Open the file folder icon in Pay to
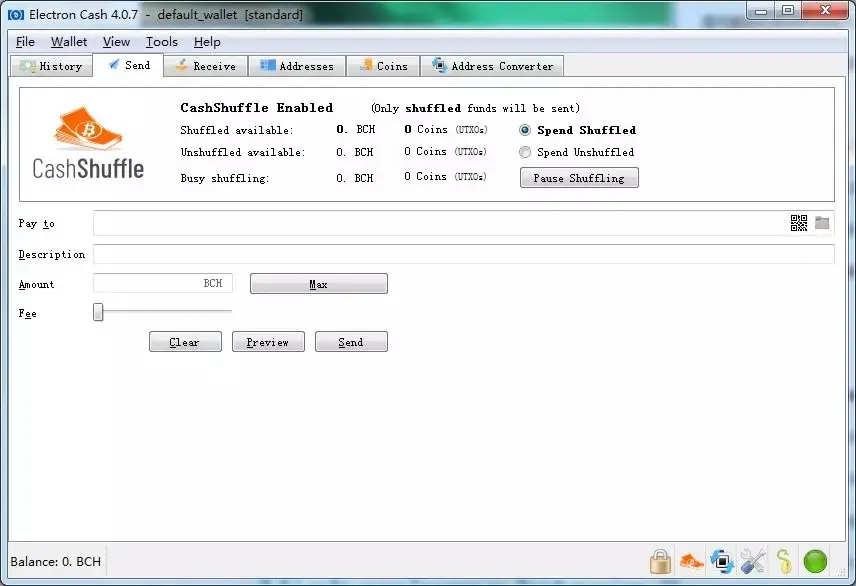The image size is (856, 586). [x=822, y=223]
